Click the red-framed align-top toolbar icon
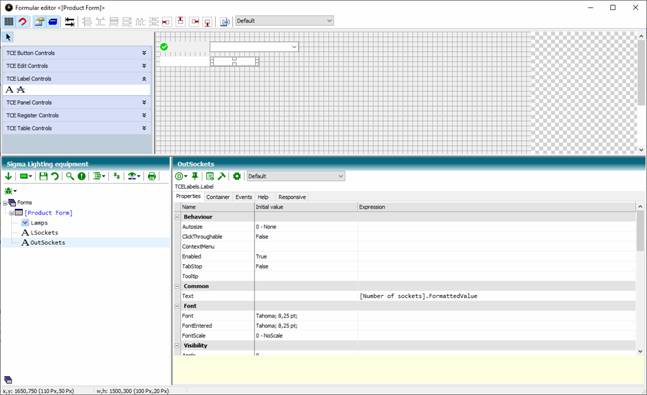 pyautogui.click(x=180, y=21)
